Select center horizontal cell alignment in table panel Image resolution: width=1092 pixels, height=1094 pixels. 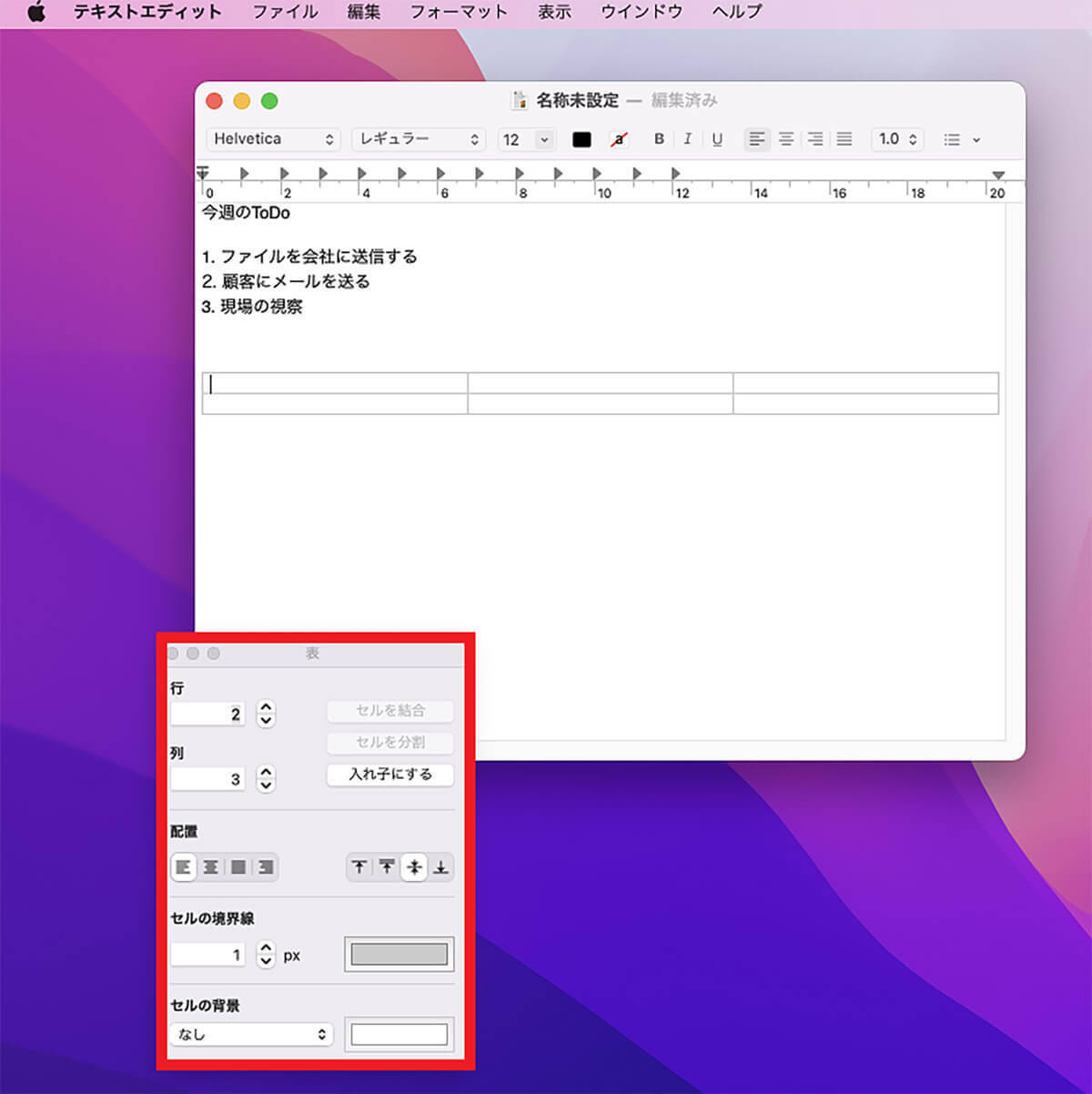[x=210, y=867]
